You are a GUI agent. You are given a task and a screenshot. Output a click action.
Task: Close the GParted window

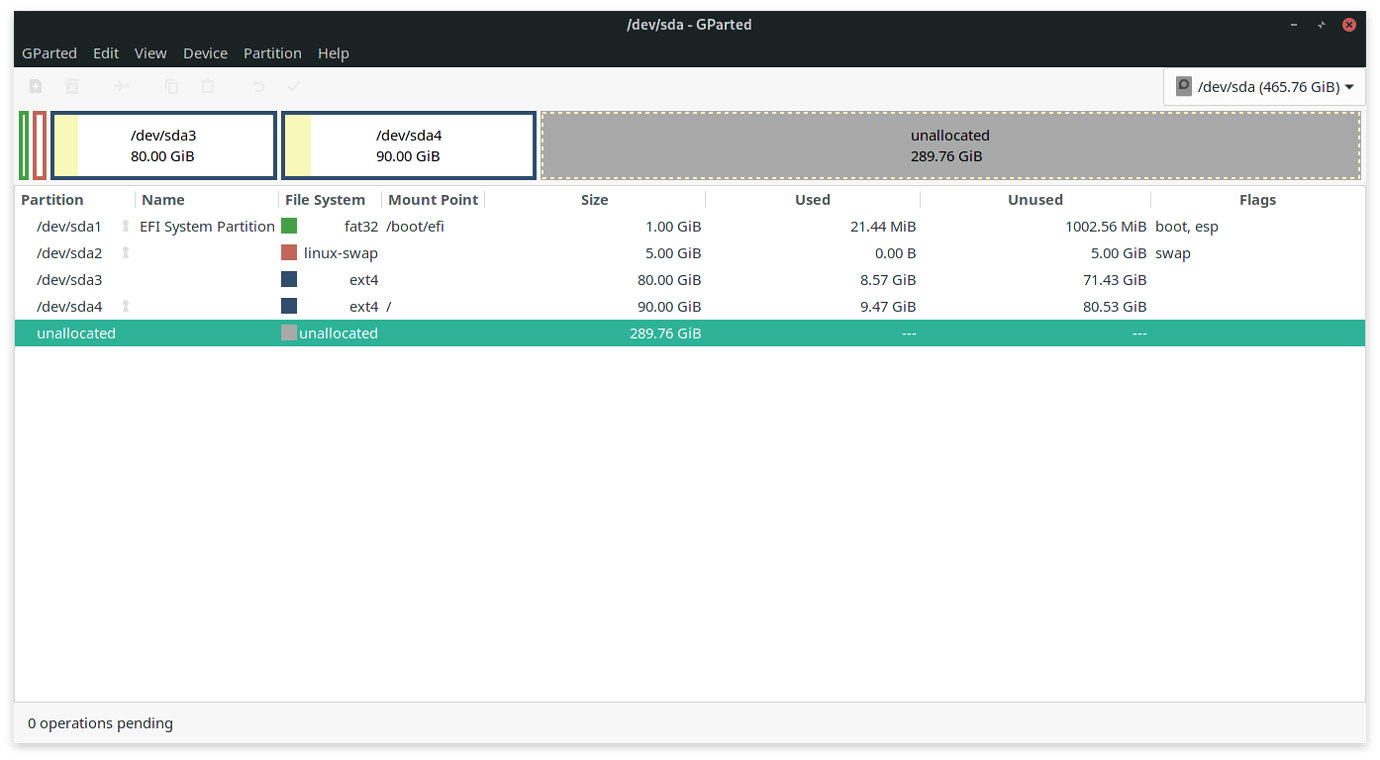click(x=1349, y=24)
